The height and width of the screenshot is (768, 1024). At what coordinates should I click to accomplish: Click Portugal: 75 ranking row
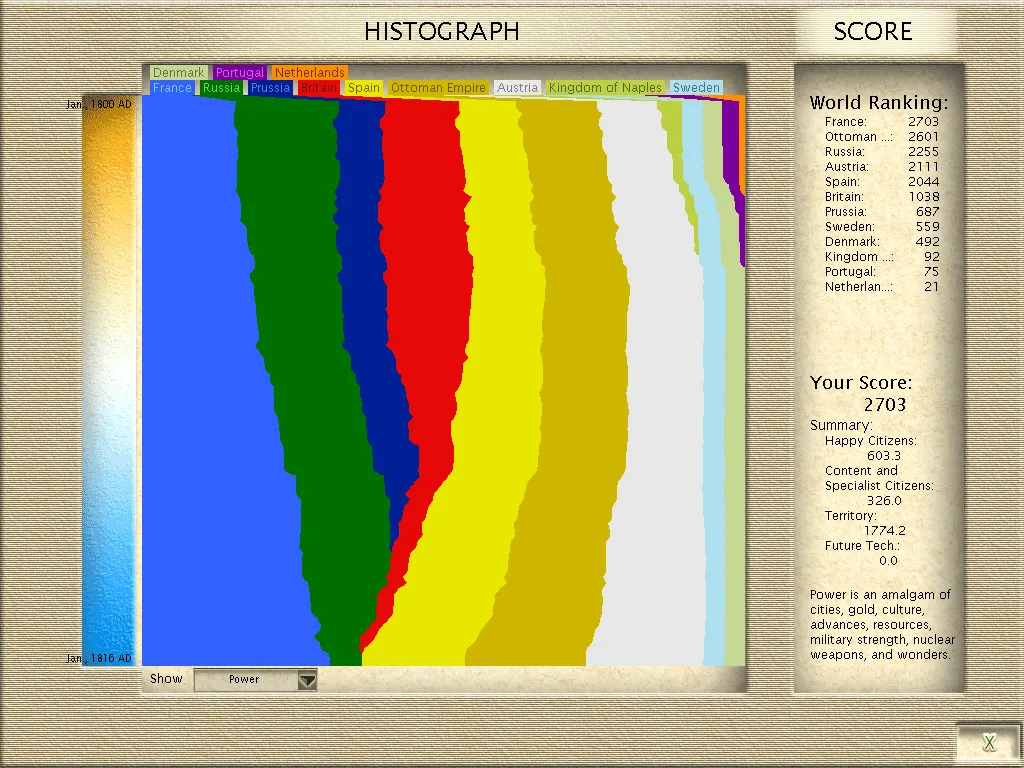pos(882,272)
